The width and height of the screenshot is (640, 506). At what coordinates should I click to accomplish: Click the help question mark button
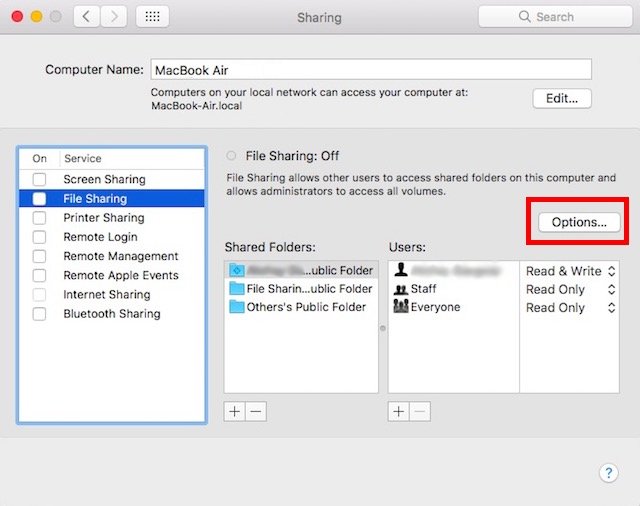(608, 473)
